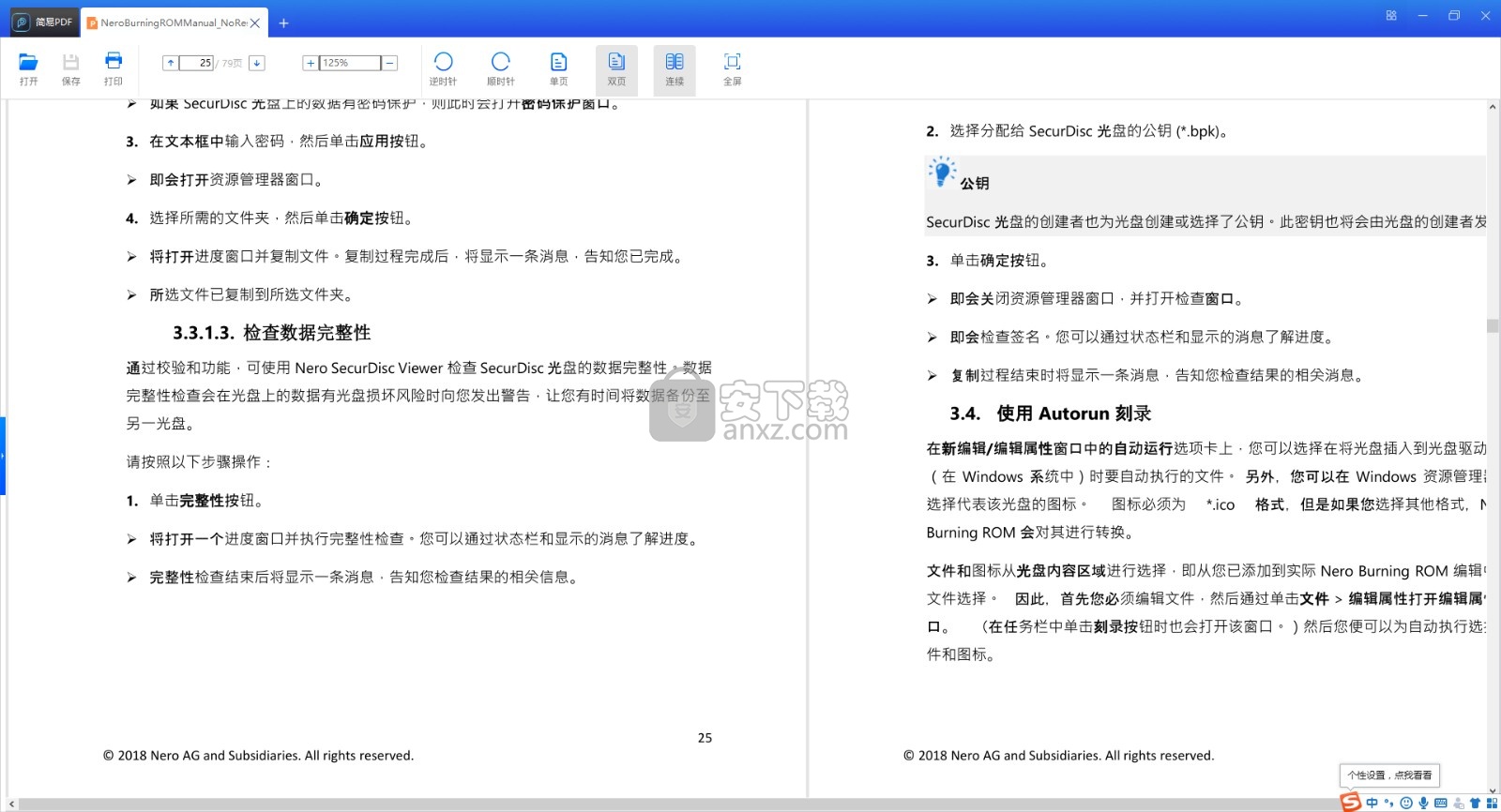Click vertical scrollbar thumb

(1493, 325)
